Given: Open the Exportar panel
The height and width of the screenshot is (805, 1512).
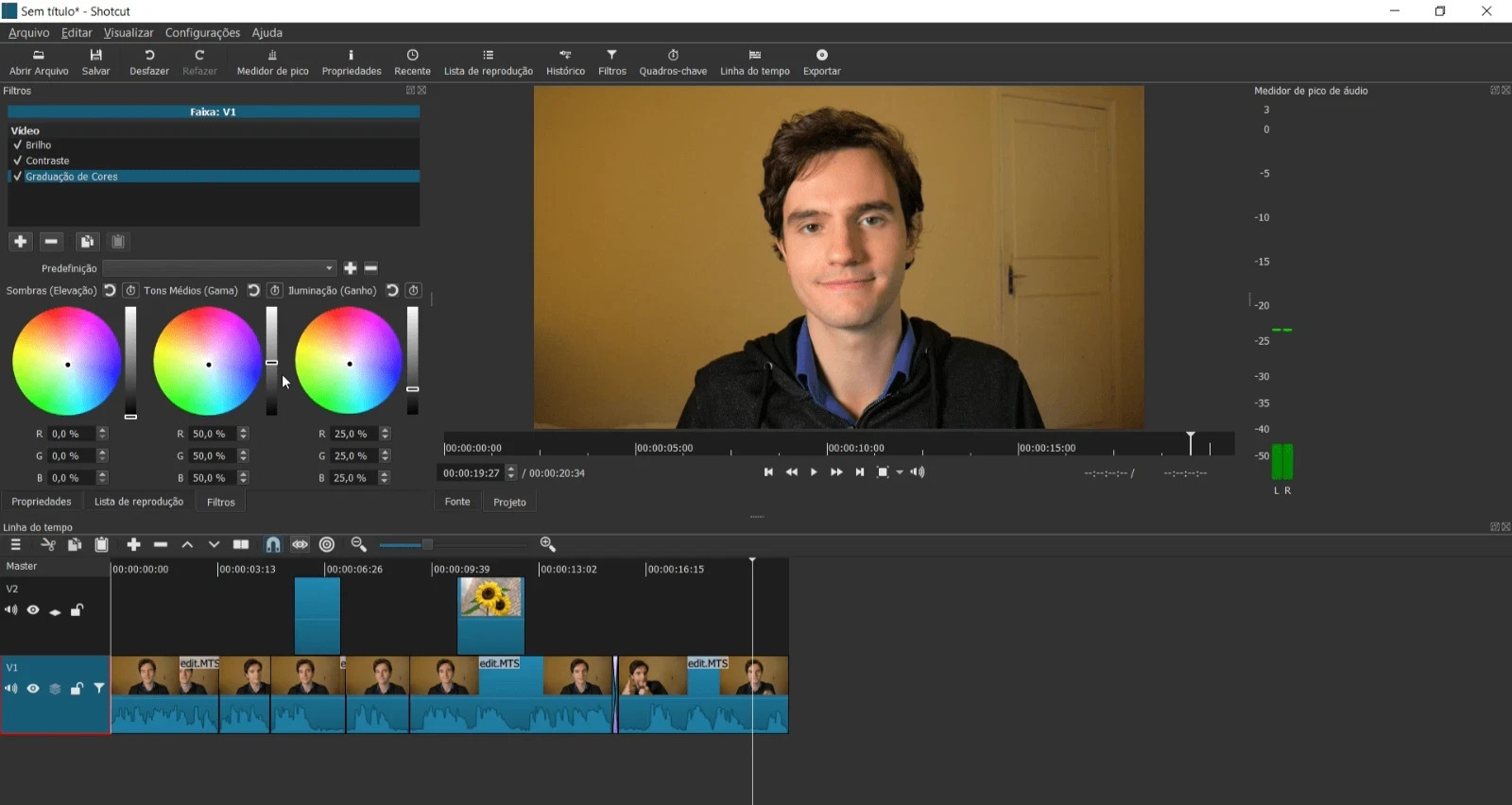Looking at the screenshot, I should [x=821, y=62].
